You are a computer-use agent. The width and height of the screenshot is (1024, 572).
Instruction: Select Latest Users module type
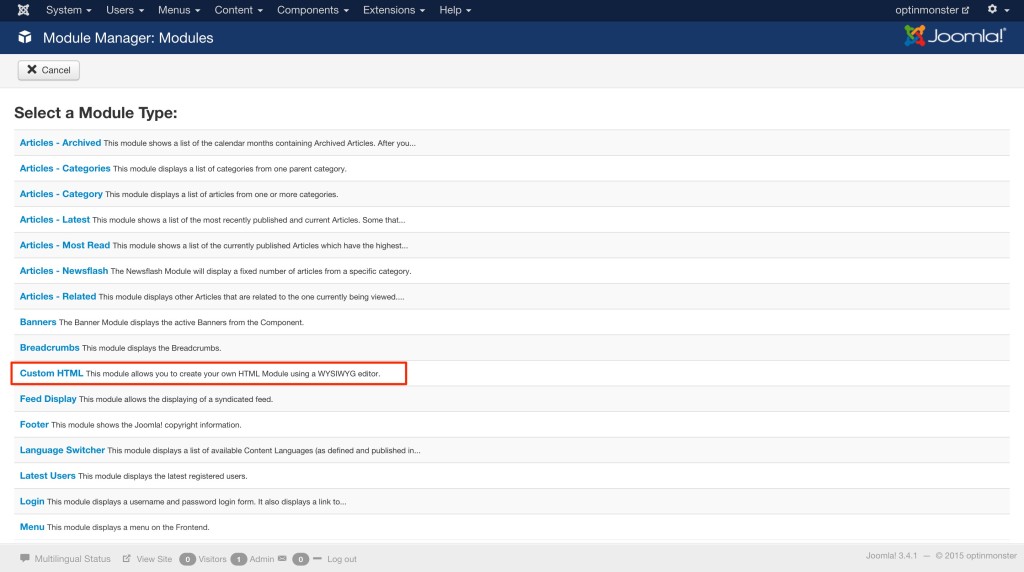(47, 475)
